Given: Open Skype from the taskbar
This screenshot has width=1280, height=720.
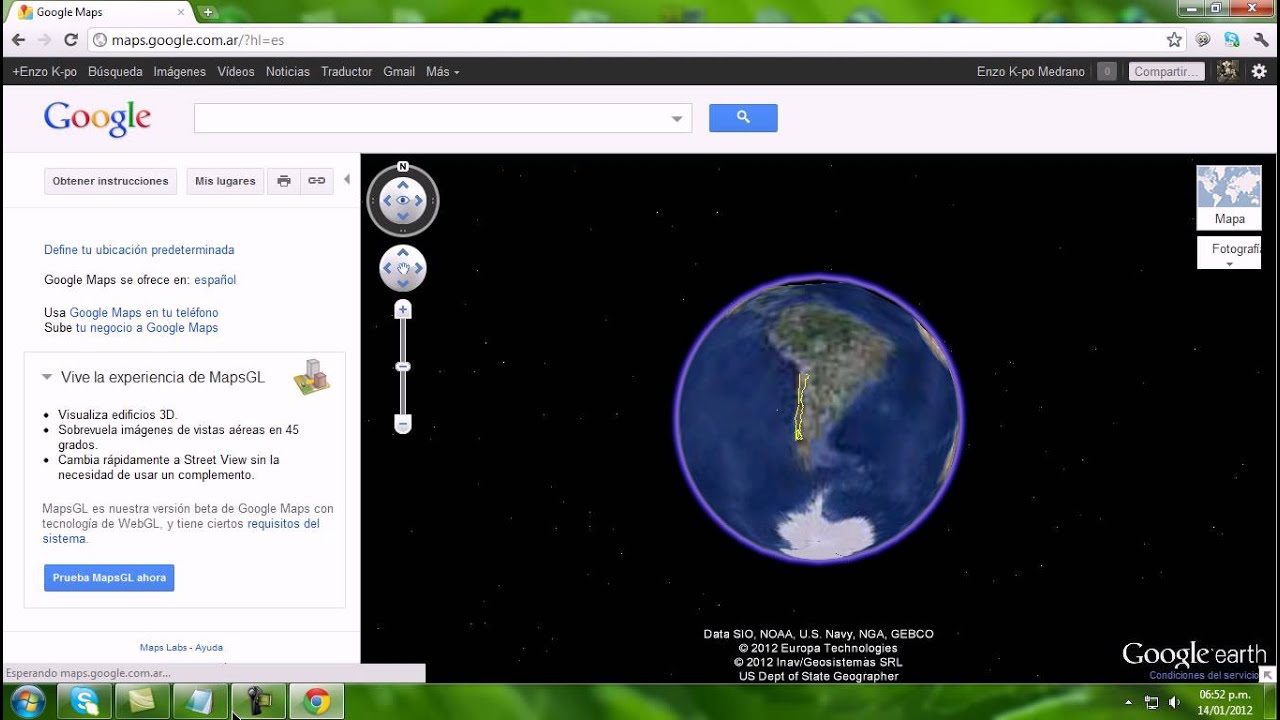Looking at the screenshot, I should click(x=84, y=702).
